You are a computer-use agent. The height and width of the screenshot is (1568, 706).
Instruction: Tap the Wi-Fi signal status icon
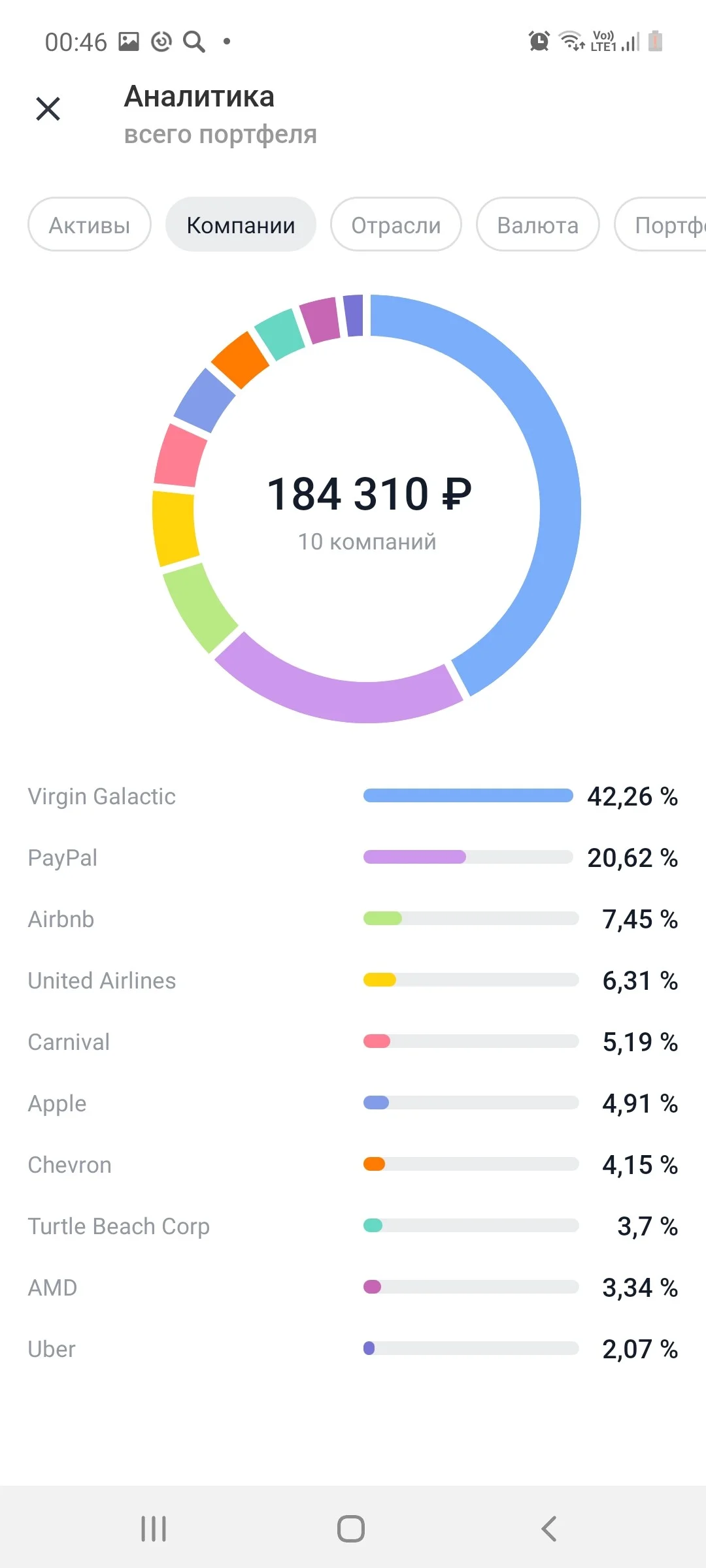pos(572,41)
